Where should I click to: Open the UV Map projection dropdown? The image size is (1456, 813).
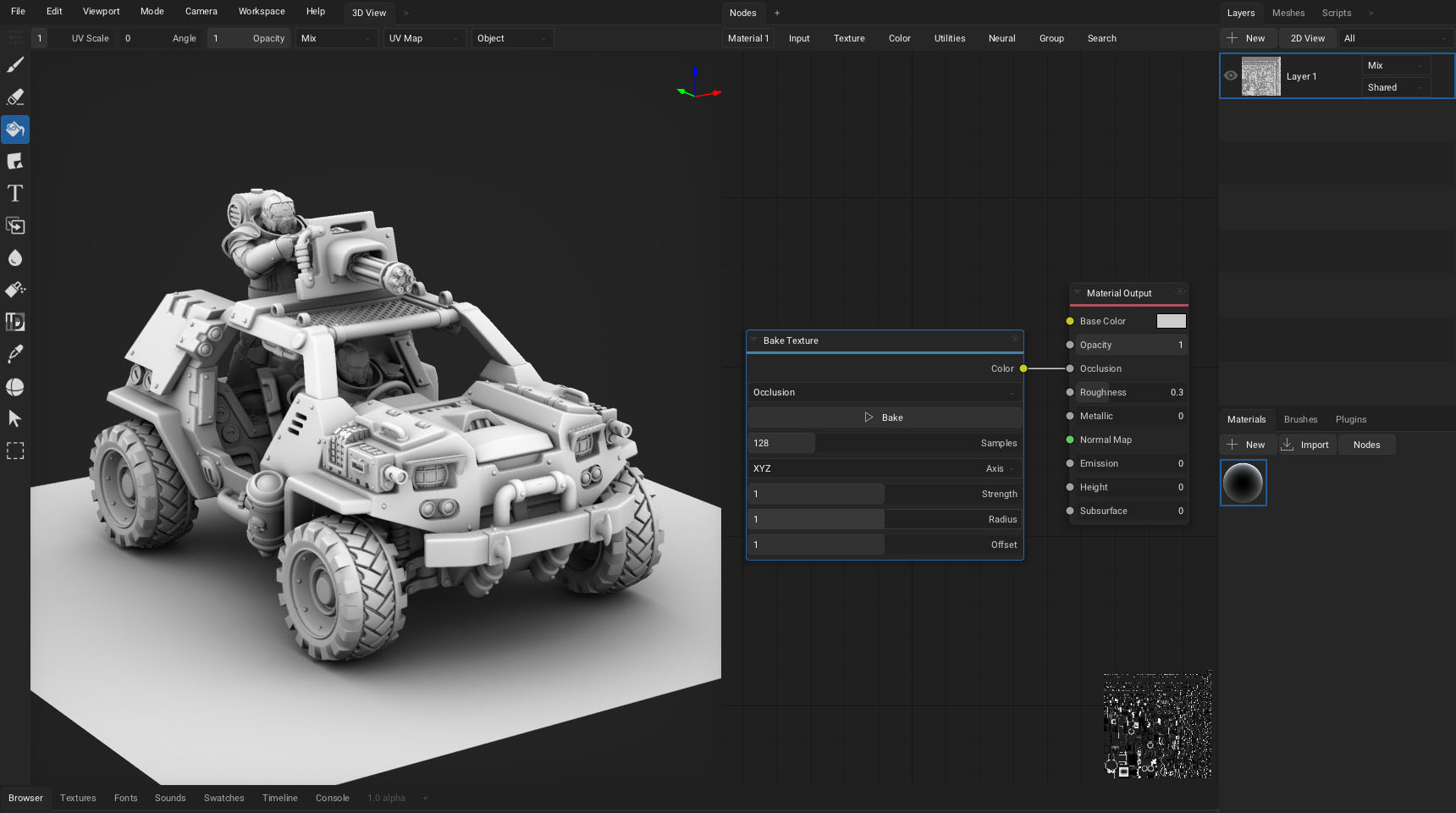point(424,38)
